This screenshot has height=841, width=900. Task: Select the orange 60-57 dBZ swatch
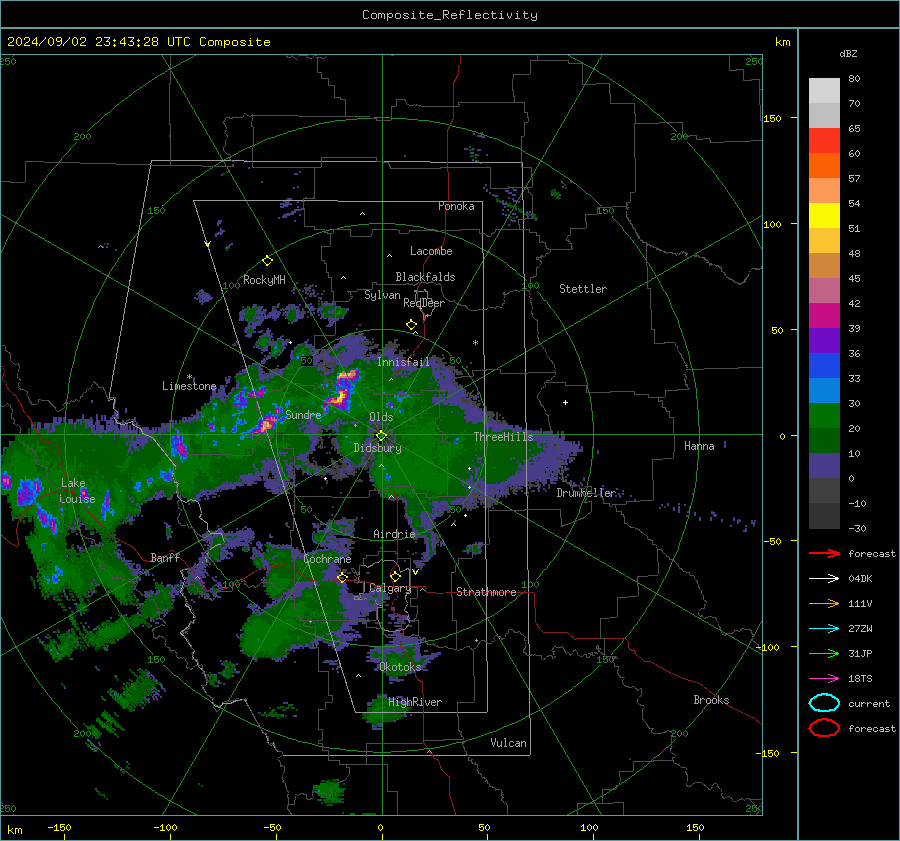coord(824,165)
